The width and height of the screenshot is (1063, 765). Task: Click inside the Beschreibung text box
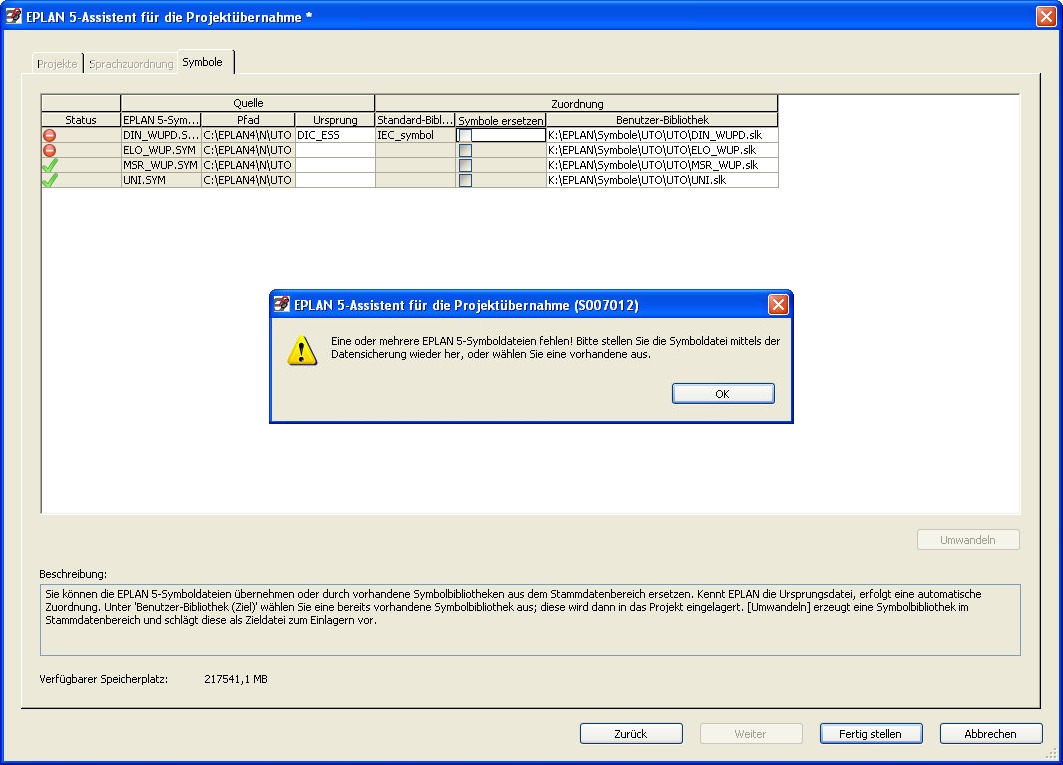pos(530,620)
